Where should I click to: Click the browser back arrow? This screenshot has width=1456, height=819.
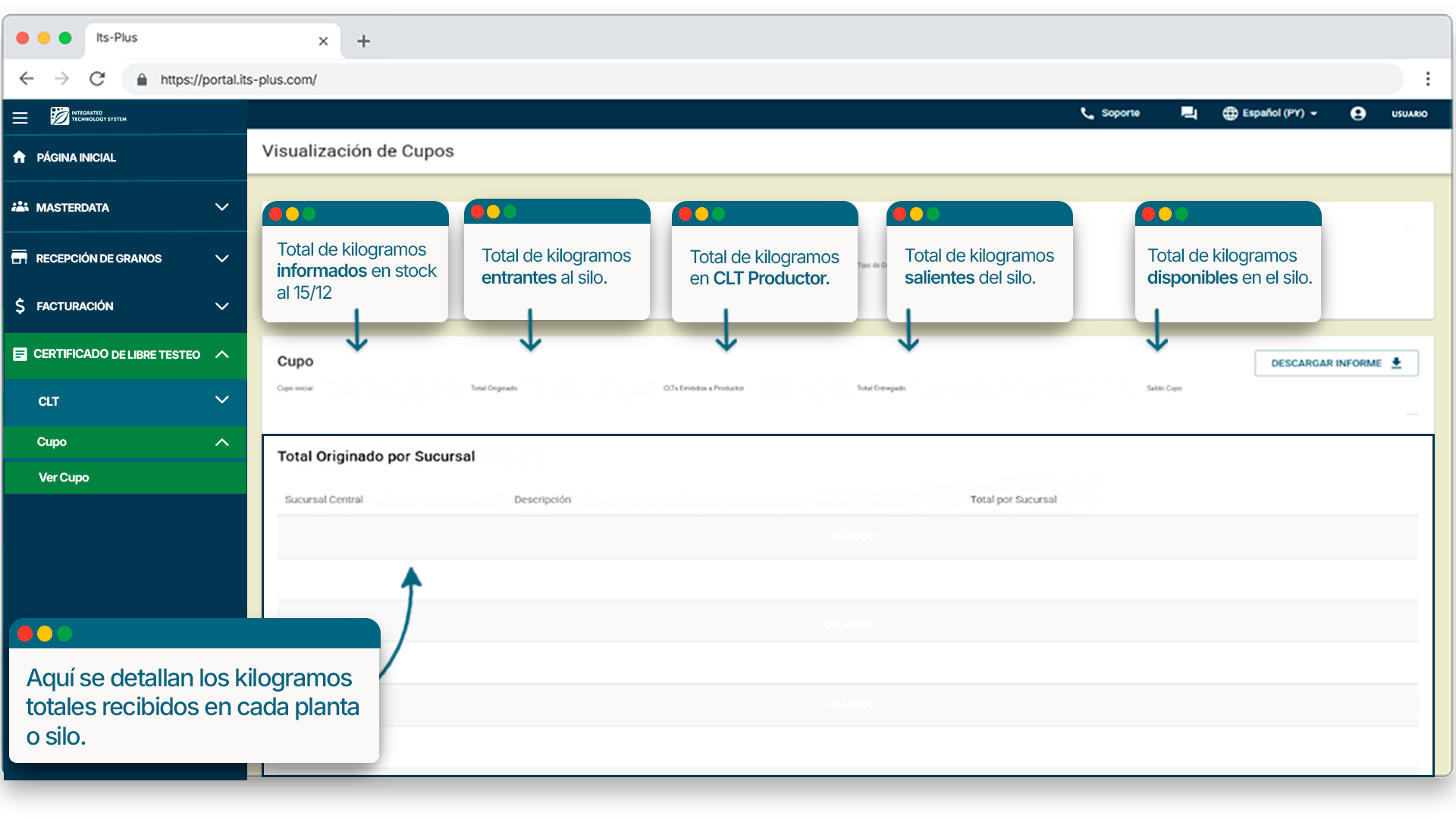click(27, 79)
